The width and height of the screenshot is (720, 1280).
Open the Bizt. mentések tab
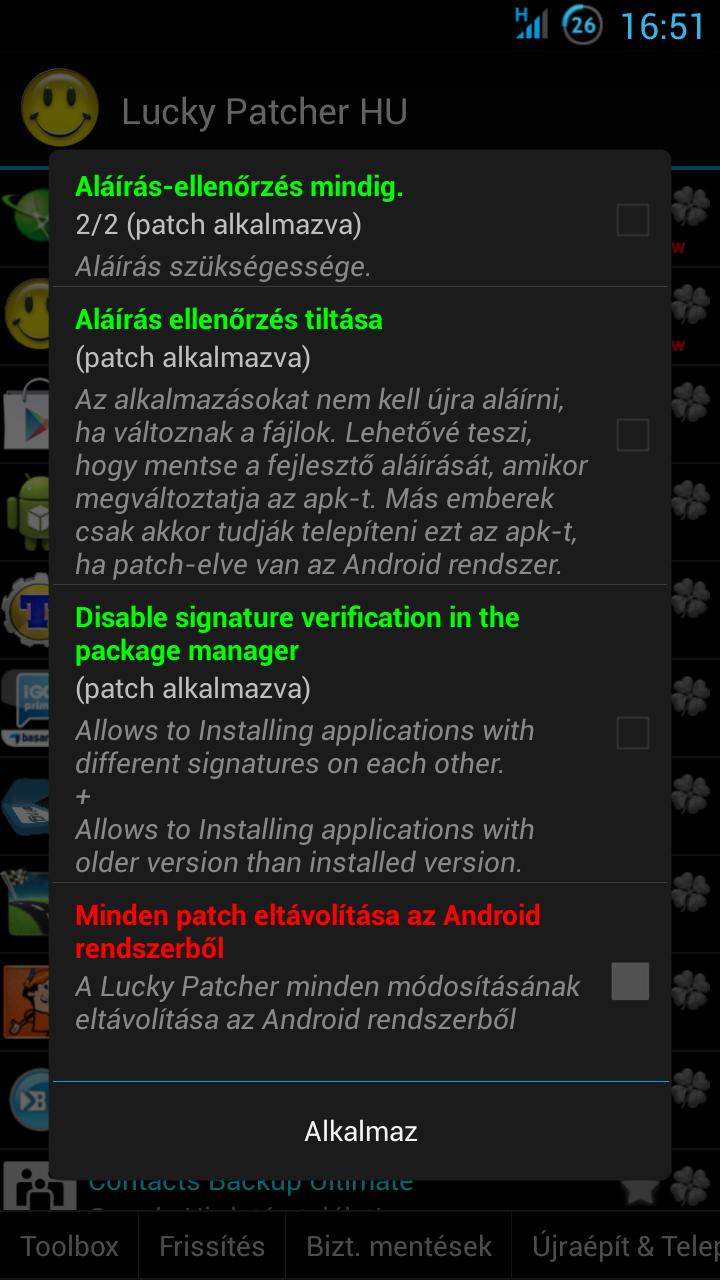point(399,1246)
